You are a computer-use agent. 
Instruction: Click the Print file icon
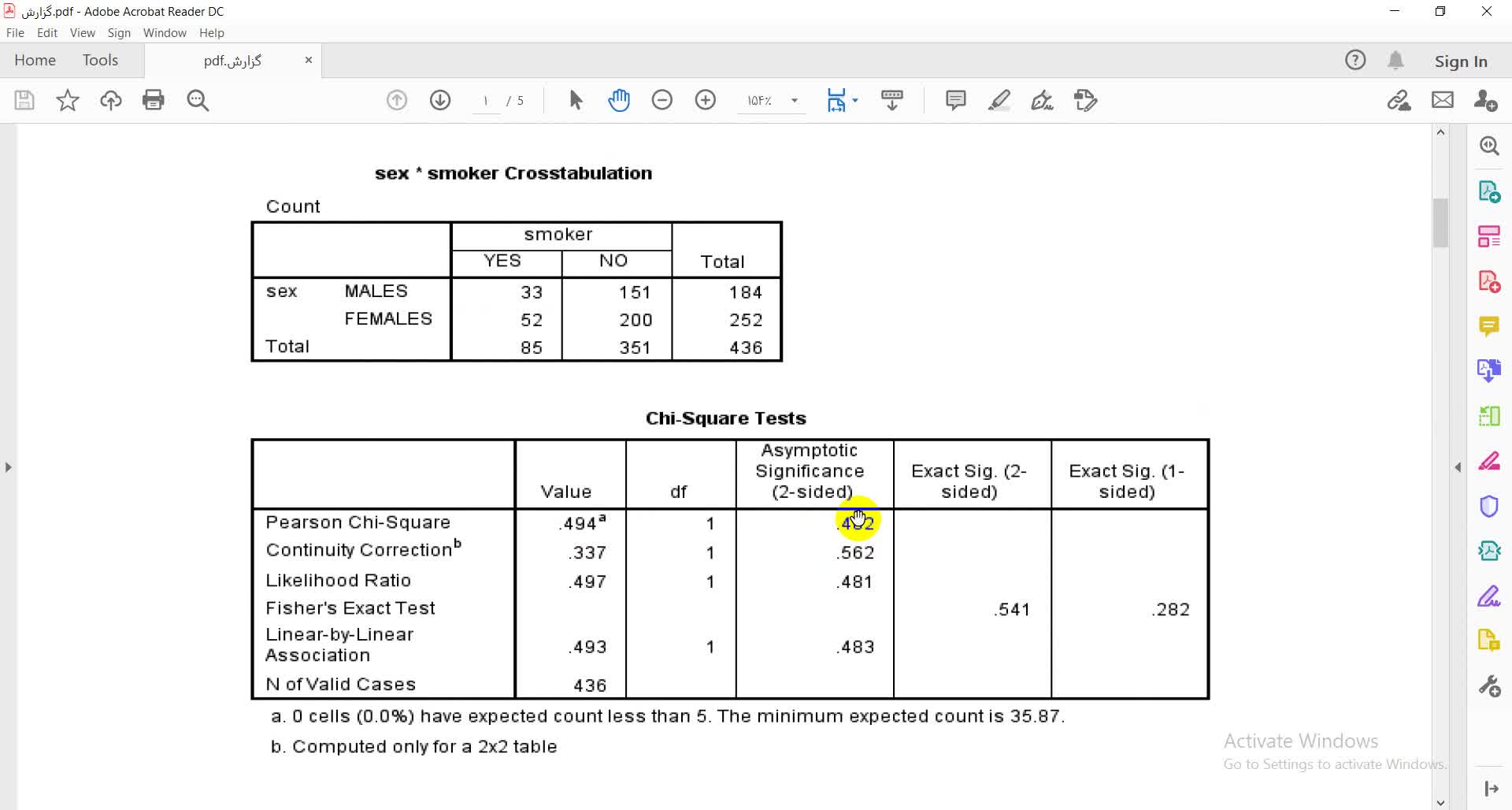153,100
